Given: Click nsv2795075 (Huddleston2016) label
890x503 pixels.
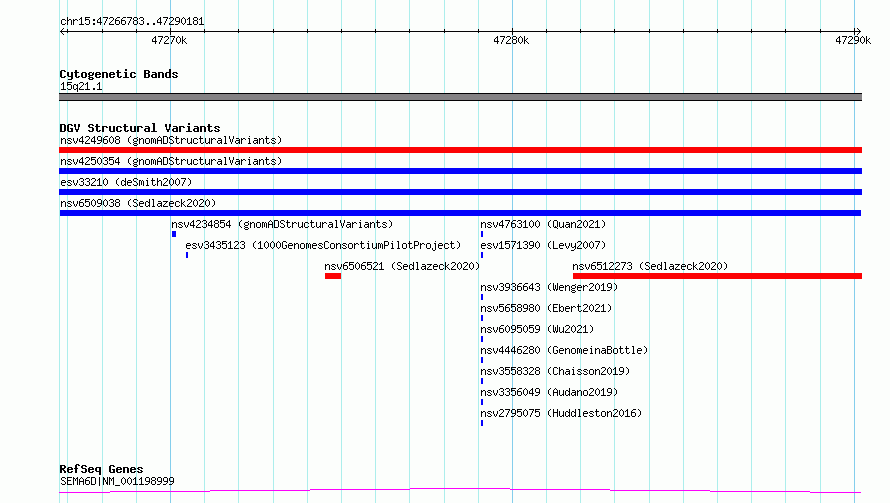Looking at the screenshot, I should pos(561,413).
